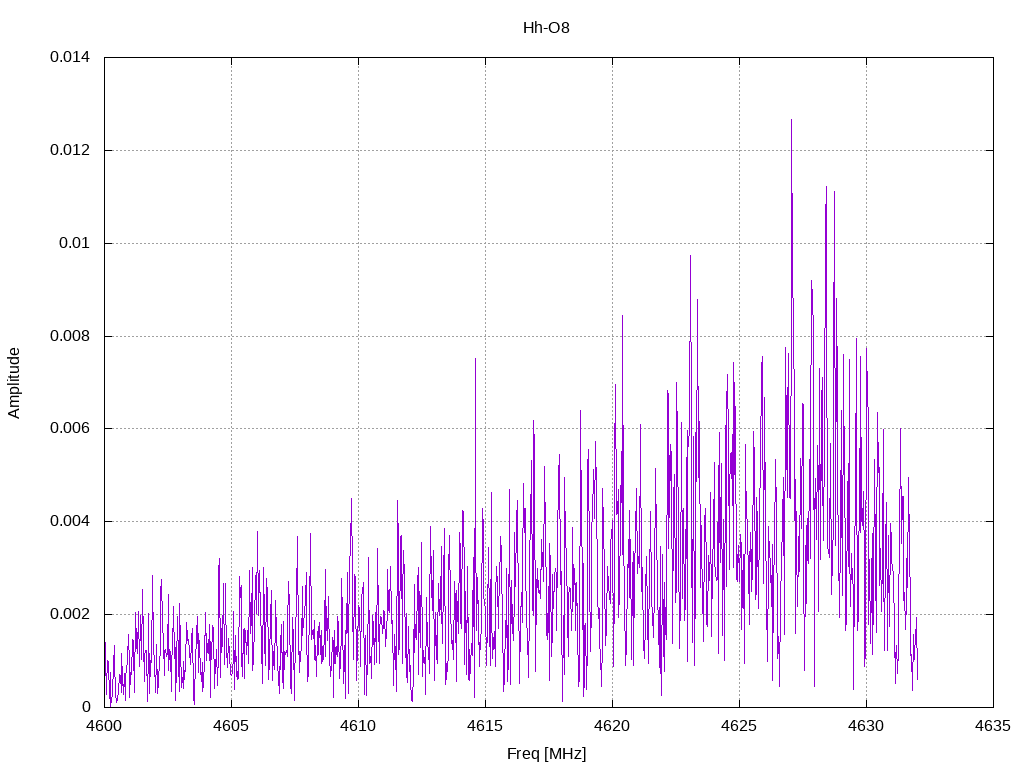The height and width of the screenshot is (768, 1024).
Task: Click the 4620 x-axis tick label
Action: click(x=613, y=726)
